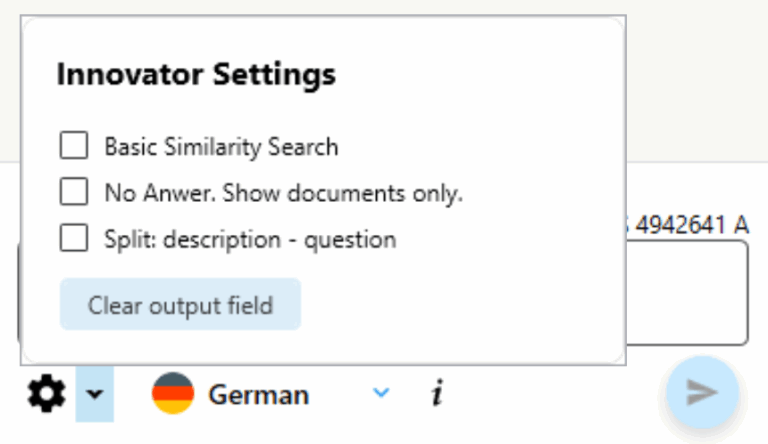Click the round light-blue send circle
Image resolution: width=768 pixels, height=444 pixels.
click(x=702, y=393)
